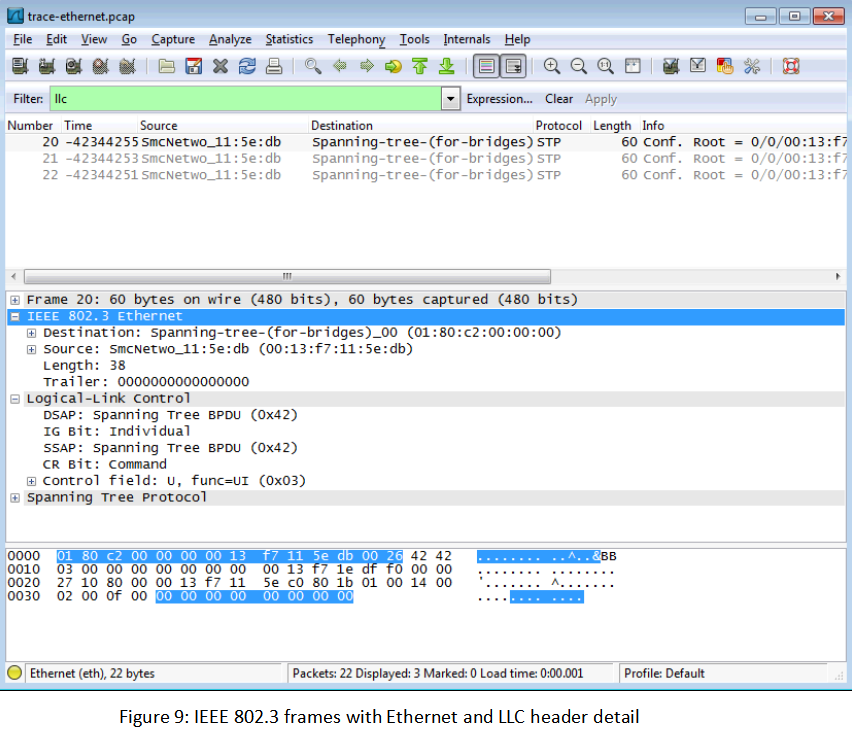Click the expert info yellow circle
This screenshot has width=852, height=731.
click(x=15, y=673)
